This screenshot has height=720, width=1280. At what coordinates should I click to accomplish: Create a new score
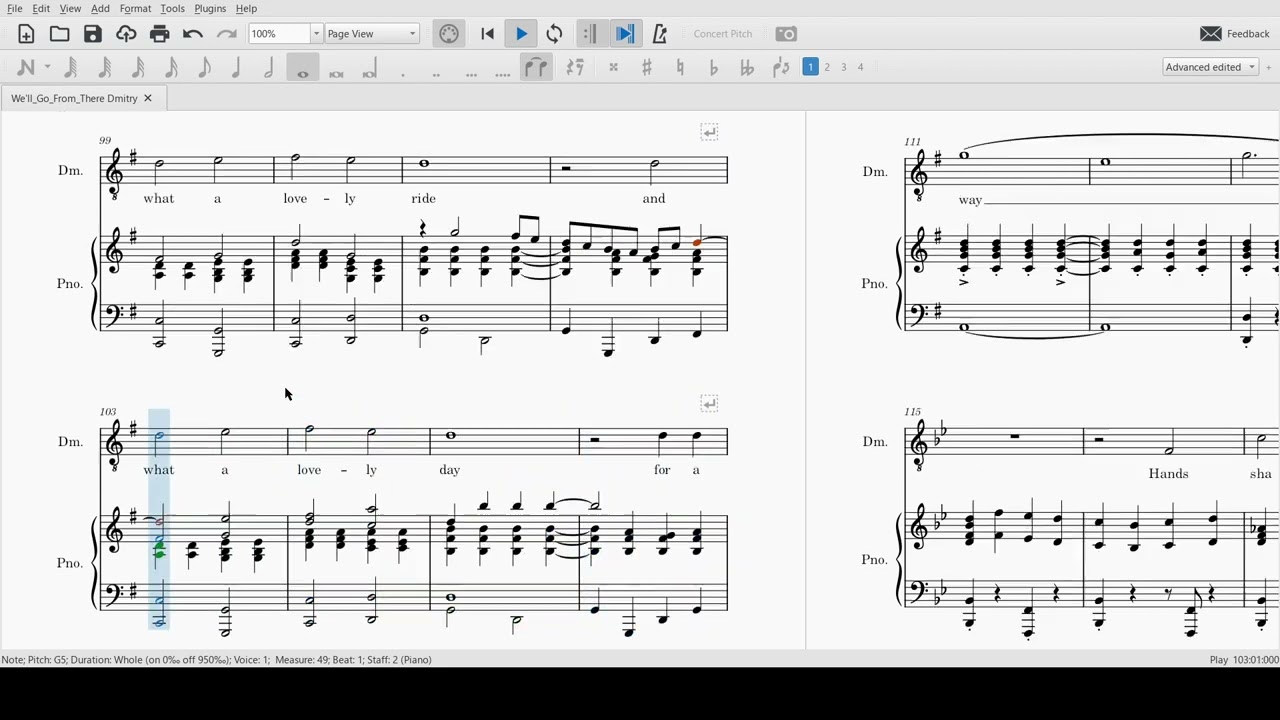pos(26,34)
